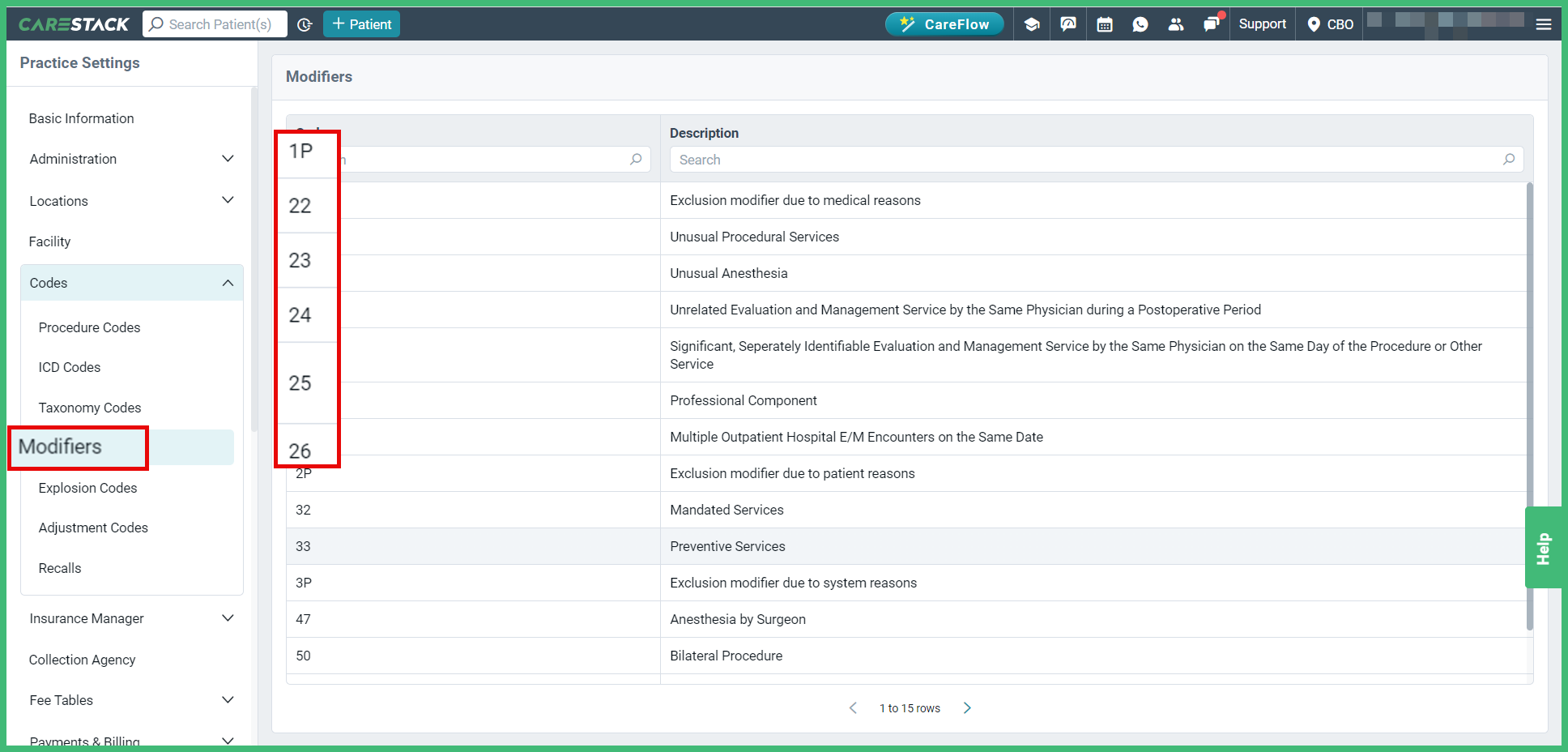Open the hamburger menu at top right
1568x752 pixels.
pos(1543,23)
